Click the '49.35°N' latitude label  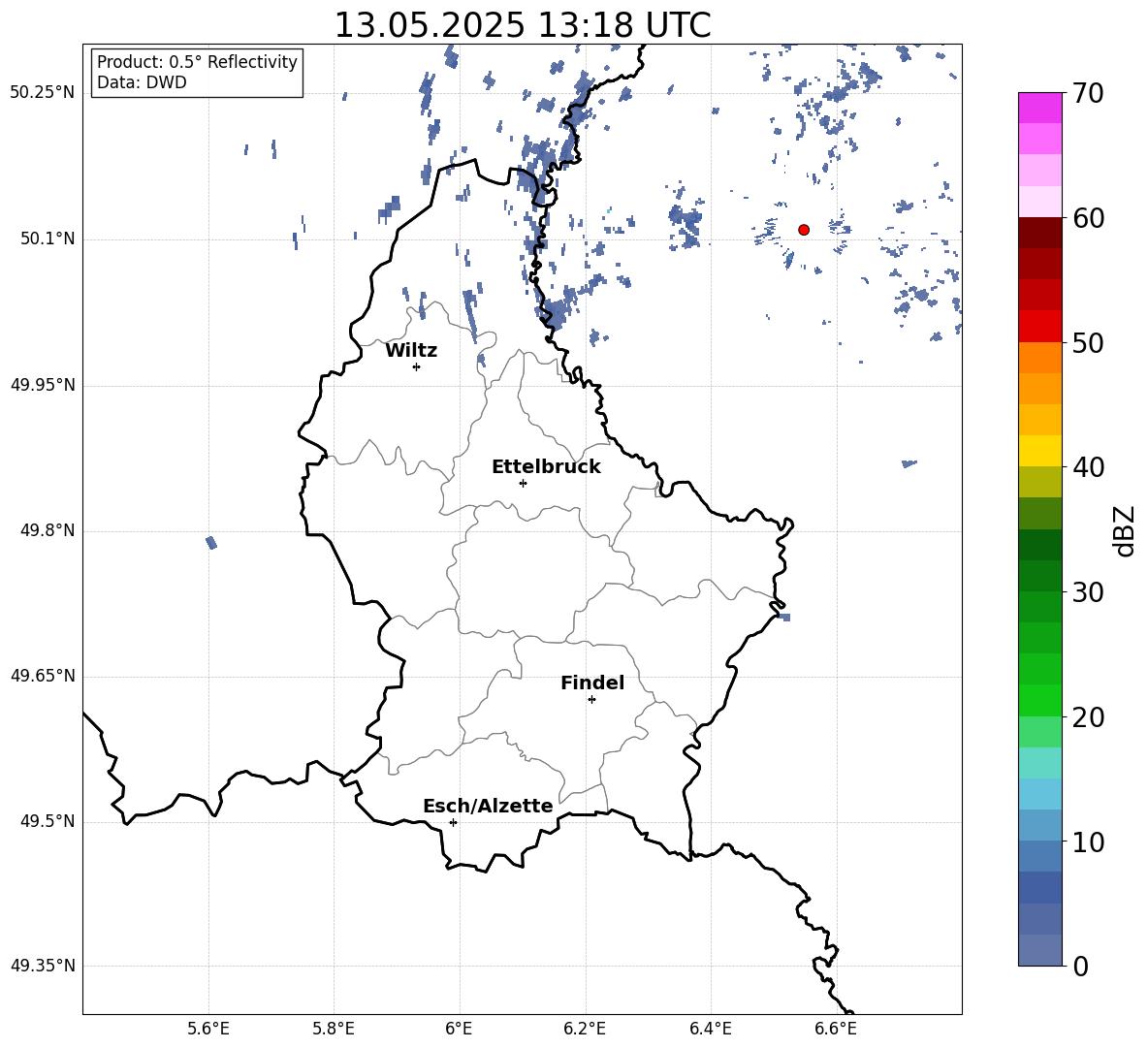[x=43, y=966]
